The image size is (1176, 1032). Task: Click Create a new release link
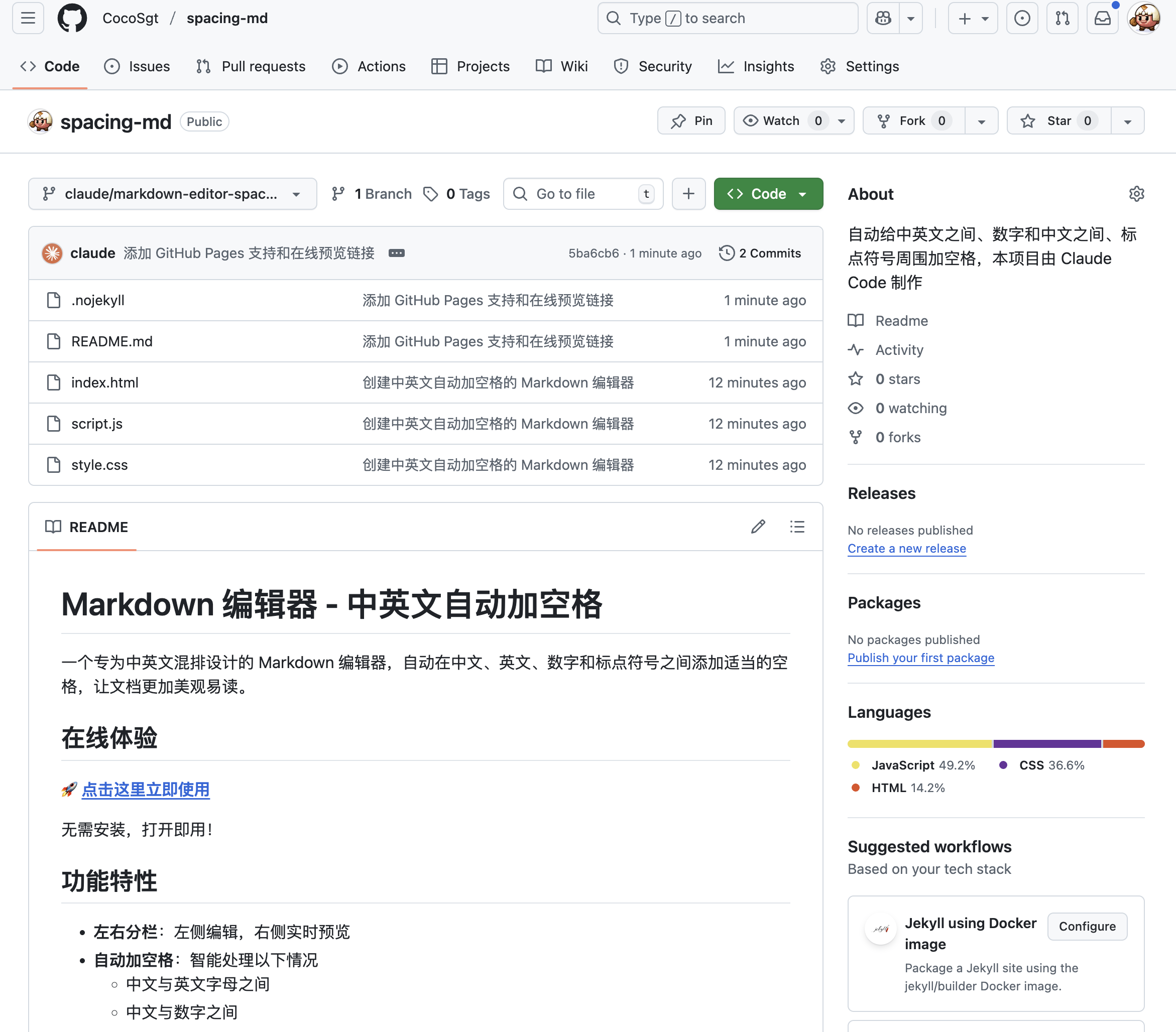coord(906,548)
